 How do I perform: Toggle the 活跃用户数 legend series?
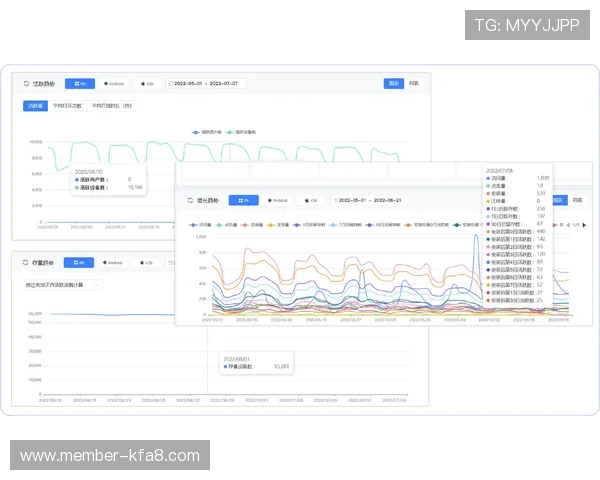click(206, 131)
